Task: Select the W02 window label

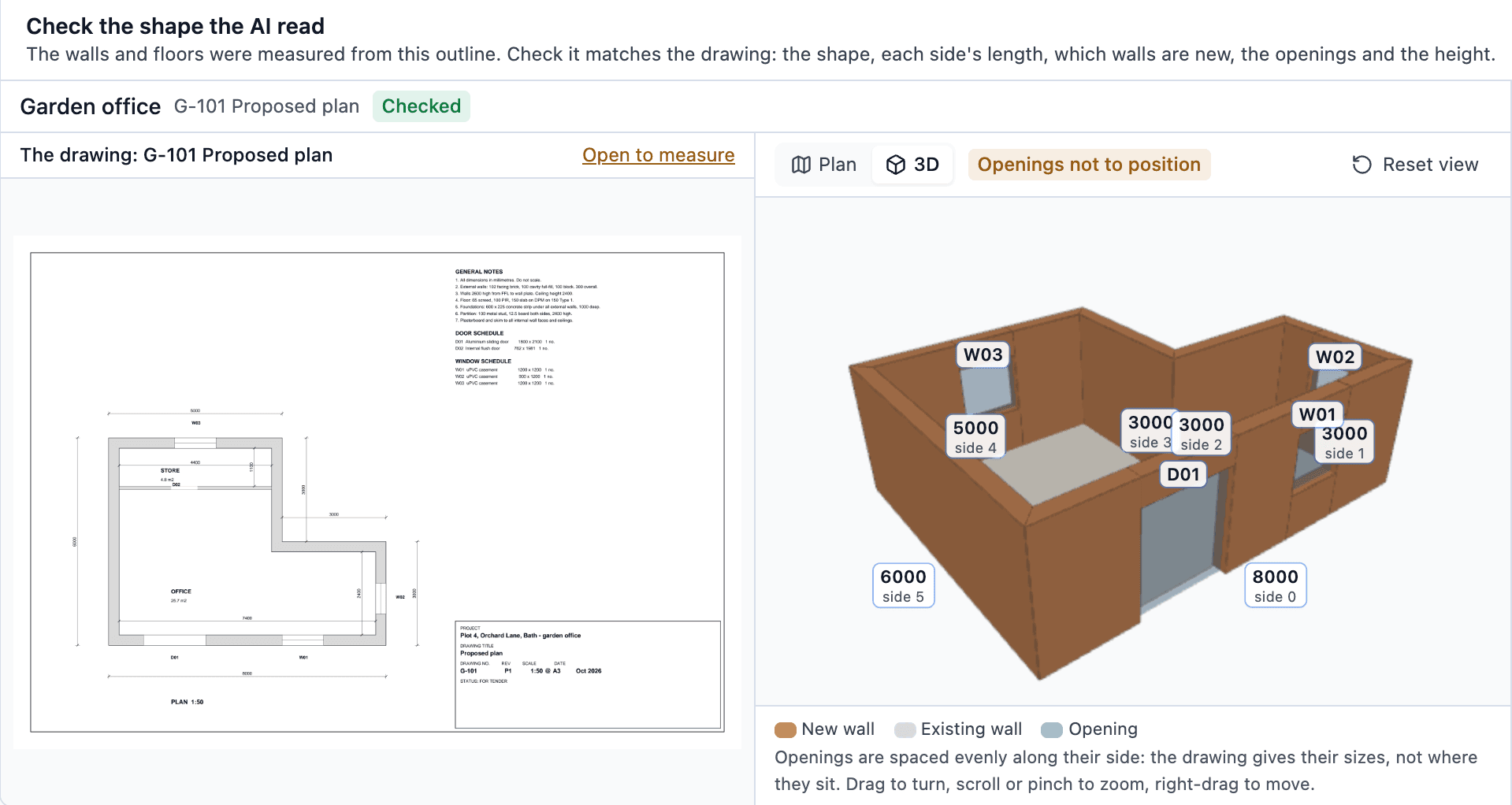Action: 1335,357
